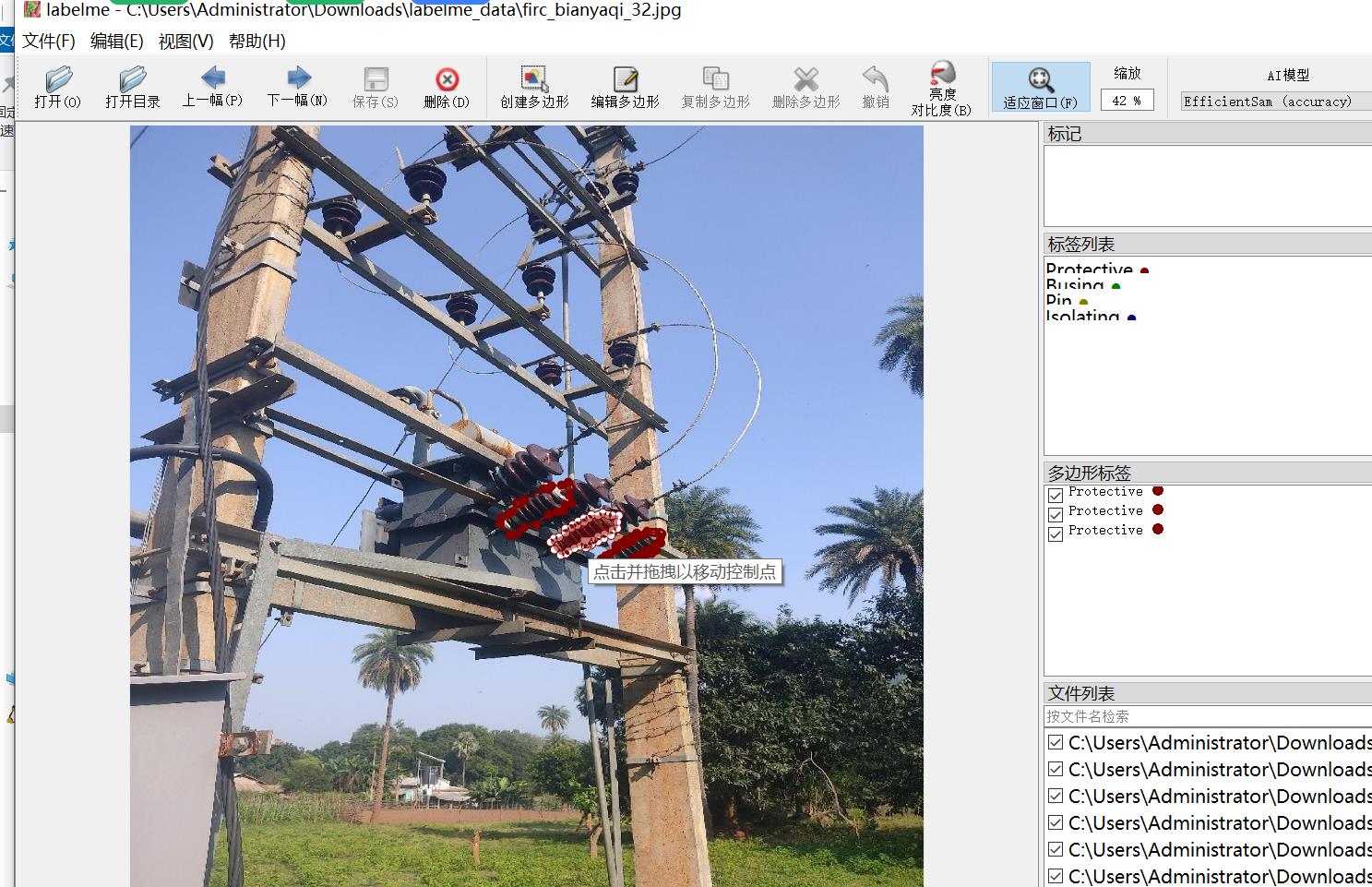Viewport: 1372px width, 887px height.
Task: Uncheck the second Protective polygon checkbox
Action: [1056, 515]
